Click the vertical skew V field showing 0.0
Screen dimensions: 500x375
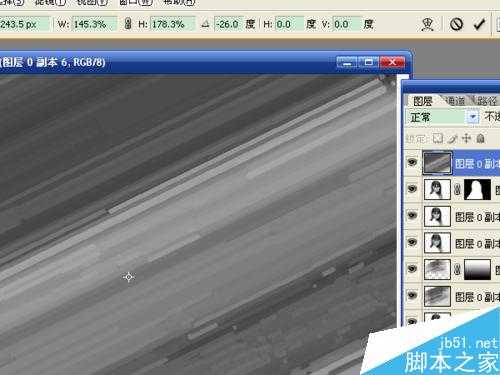point(347,24)
